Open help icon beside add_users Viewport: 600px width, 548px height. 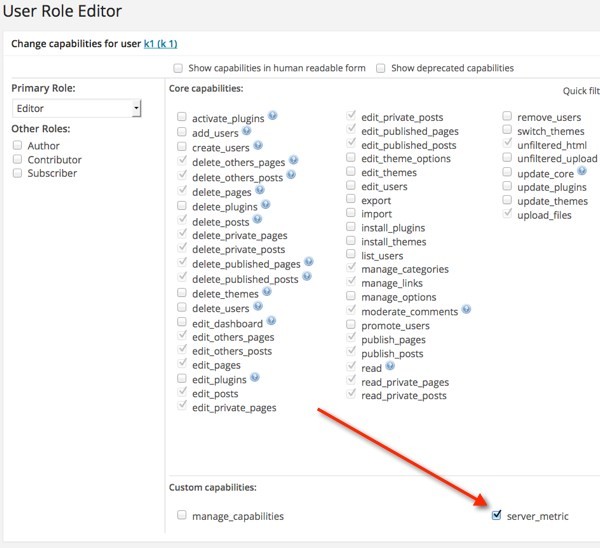[247, 130]
